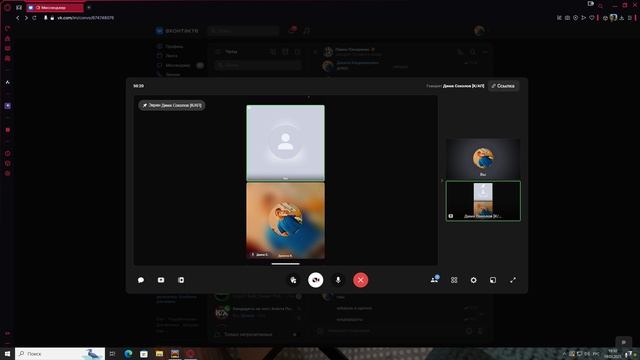
Task: Open a new browser tab
Action: 89,7
